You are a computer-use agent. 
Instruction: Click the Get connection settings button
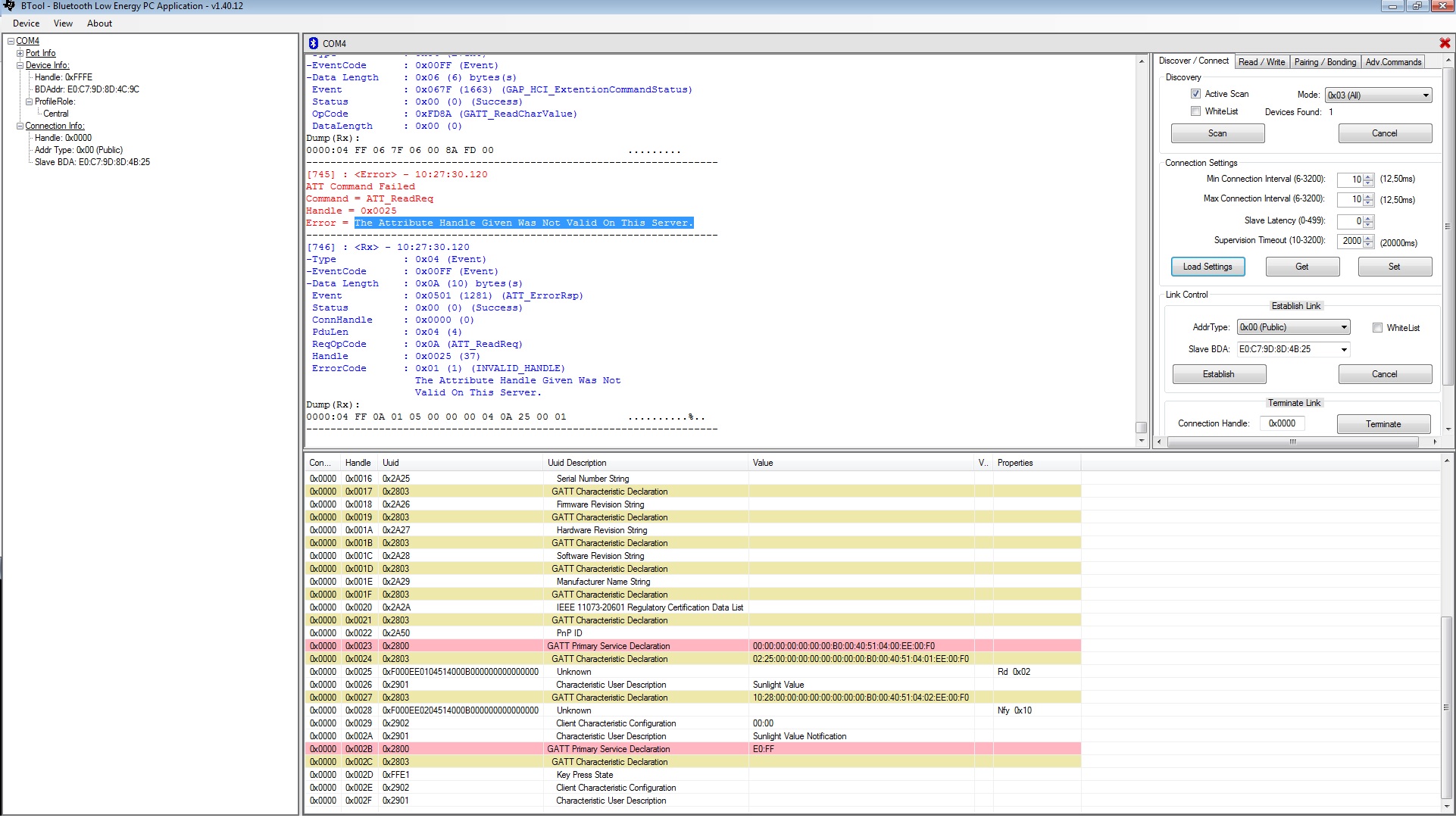(x=1301, y=267)
